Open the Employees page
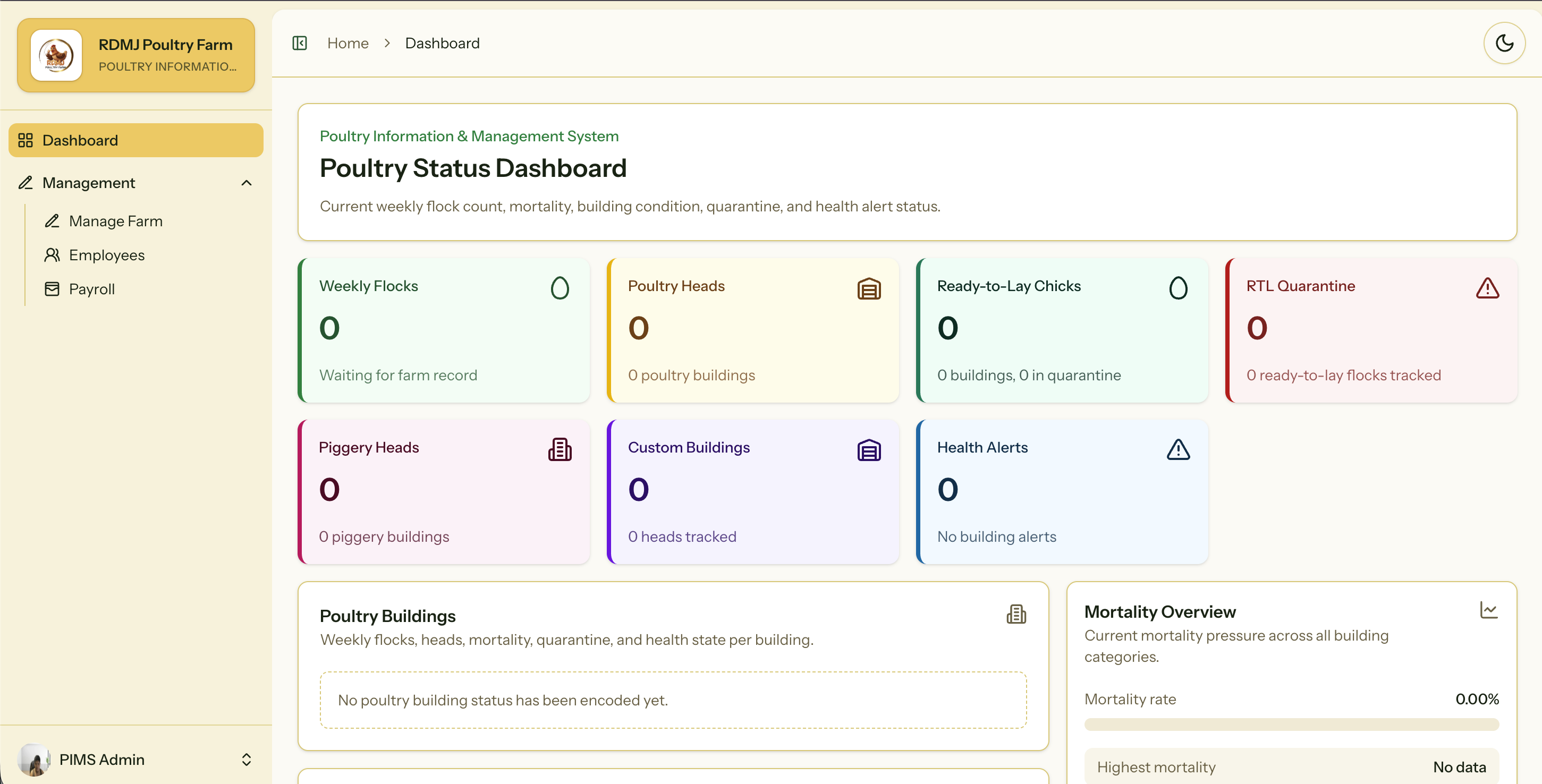 point(107,255)
